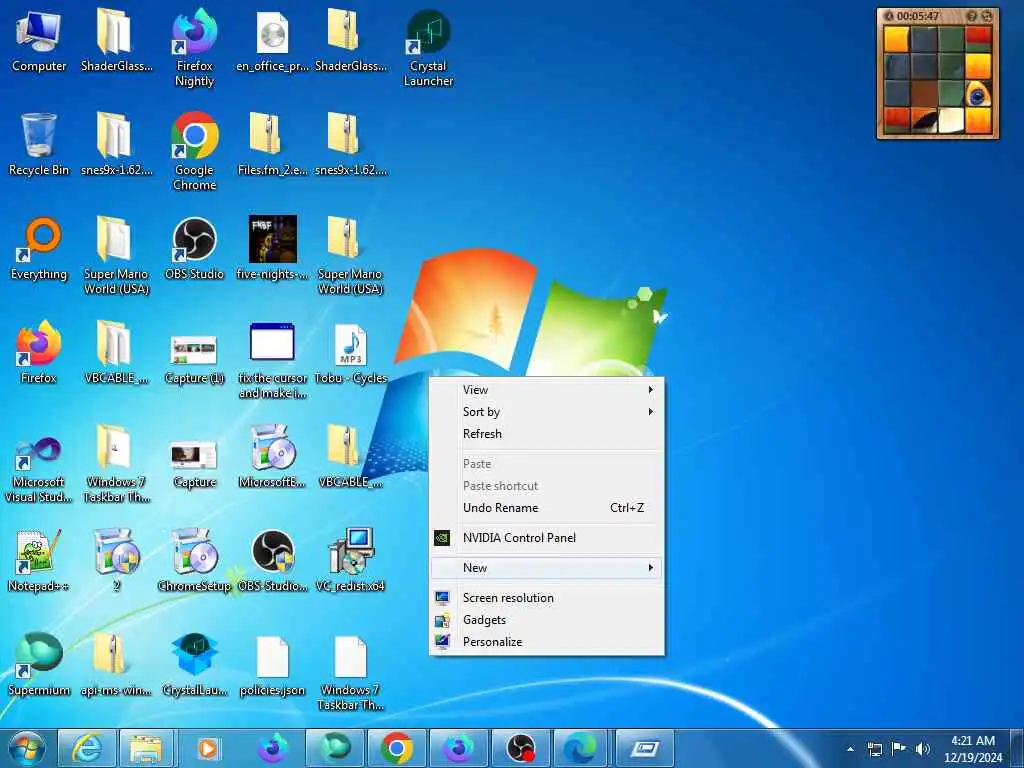Open the Super Mario World (USA) plain folder
This screenshot has width=1024, height=768.
pos(116,256)
